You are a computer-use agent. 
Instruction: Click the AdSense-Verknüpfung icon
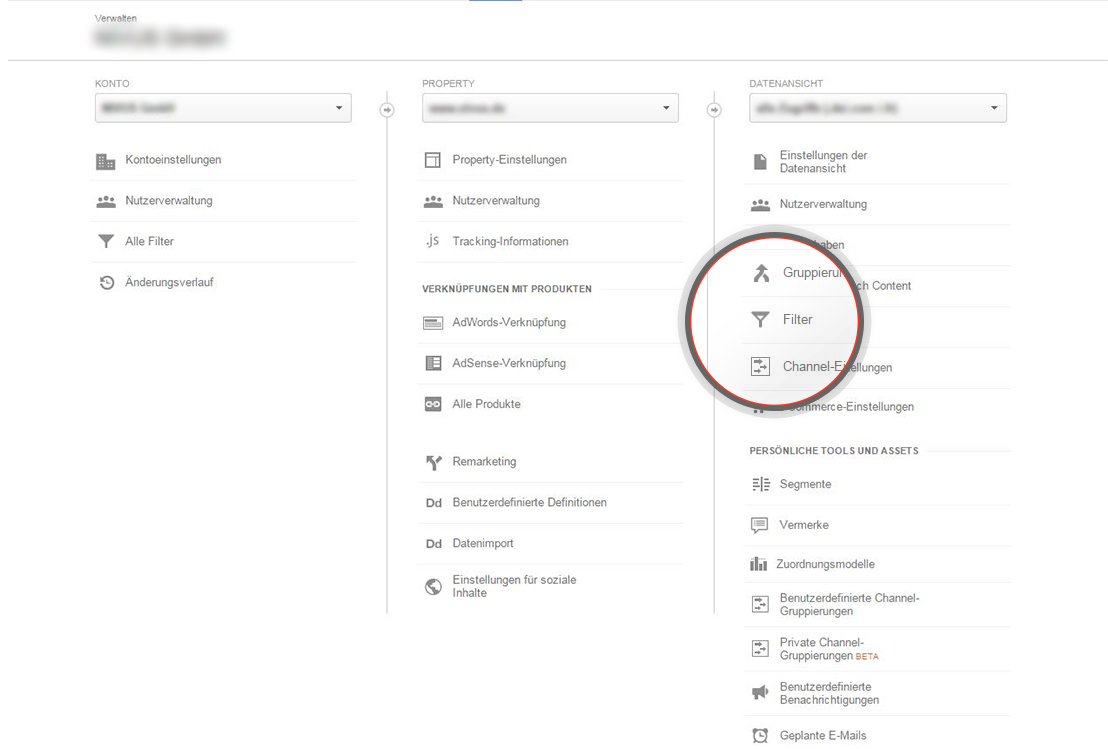(x=433, y=363)
